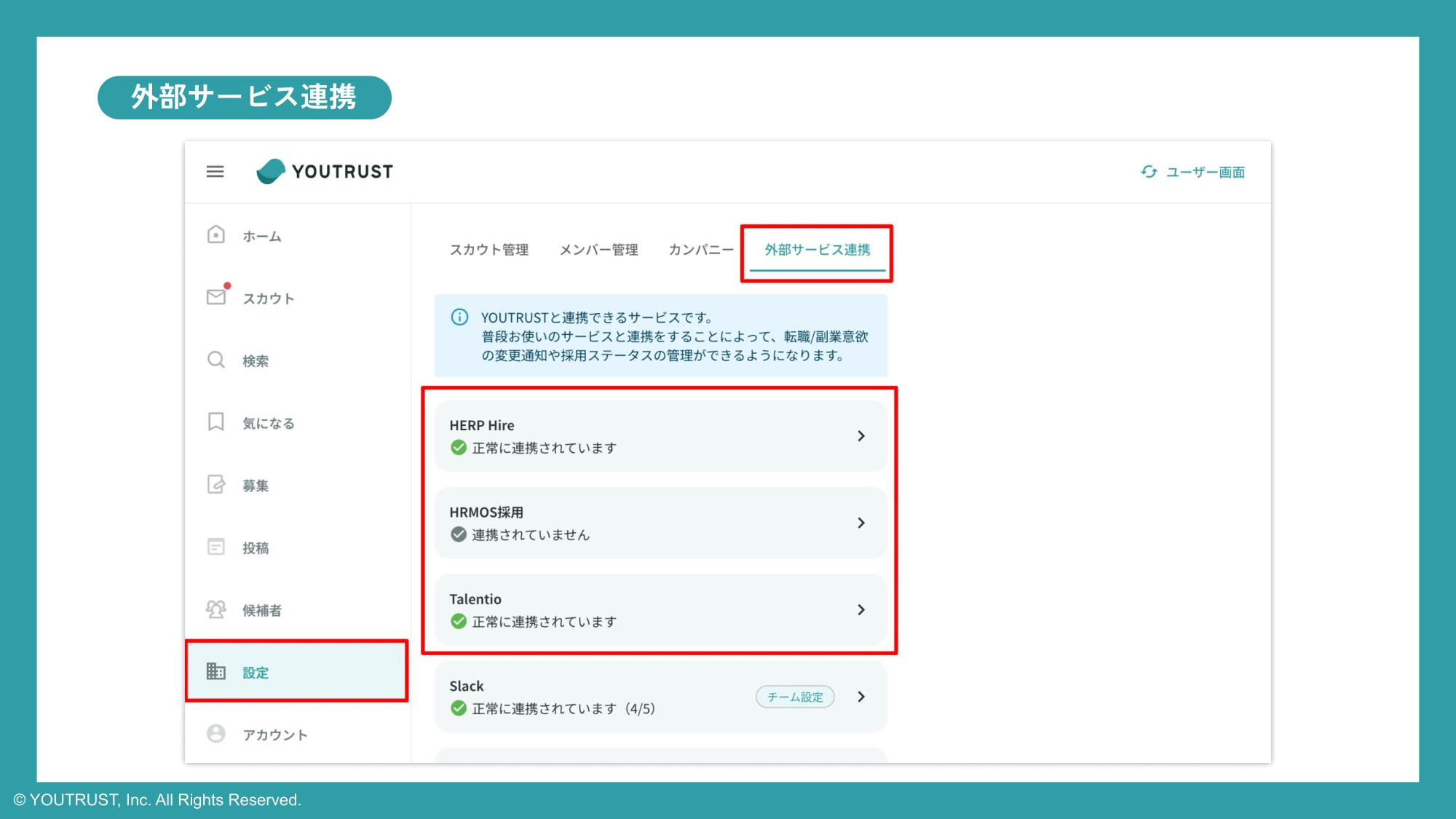Click the HRMOS採用 gray check icon
1456x819 pixels.
(x=459, y=534)
